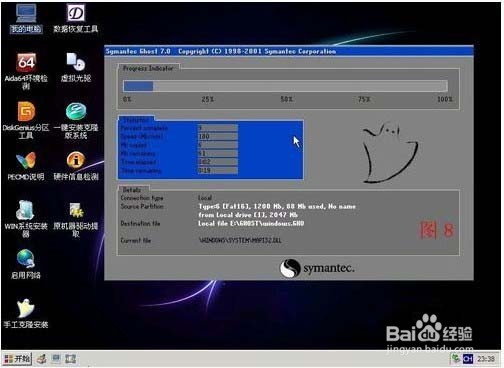
Task: Launch the DiskGenius partition tool icon
Action: point(26,120)
